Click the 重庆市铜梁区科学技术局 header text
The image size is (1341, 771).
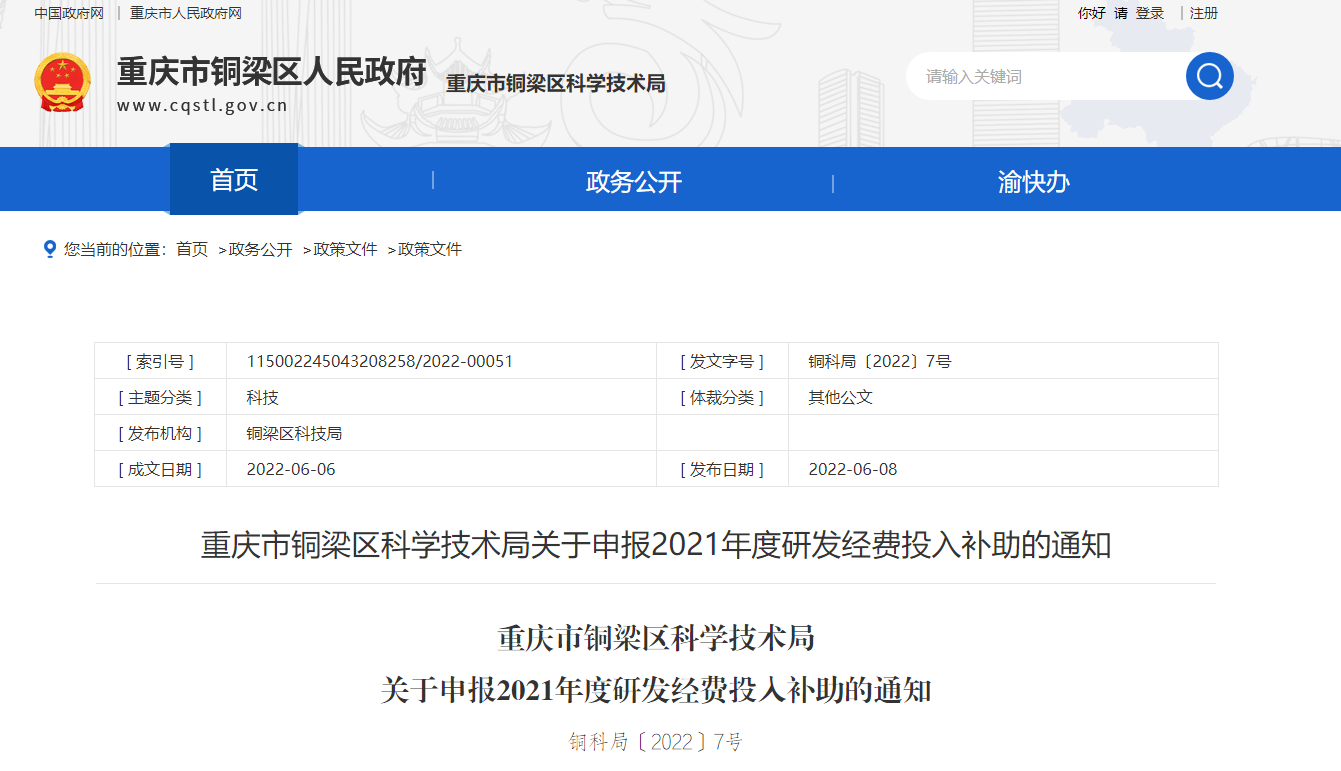point(555,84)
